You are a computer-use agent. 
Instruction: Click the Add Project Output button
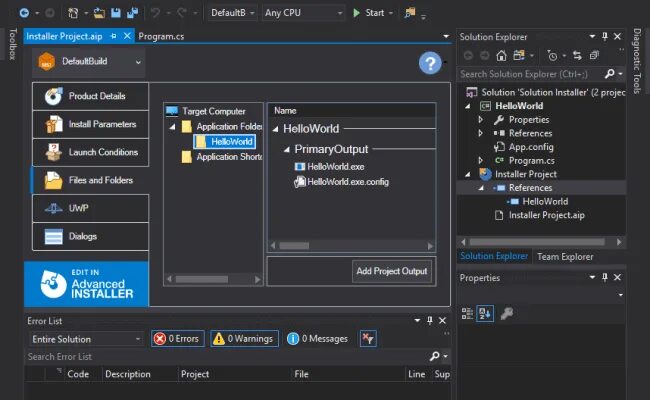tap(392, 271)
